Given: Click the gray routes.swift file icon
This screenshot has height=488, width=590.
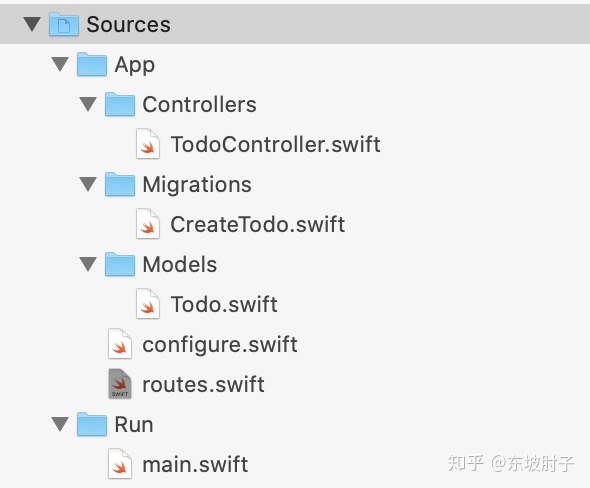Looking at the screenshot, I should pos(120,383).
